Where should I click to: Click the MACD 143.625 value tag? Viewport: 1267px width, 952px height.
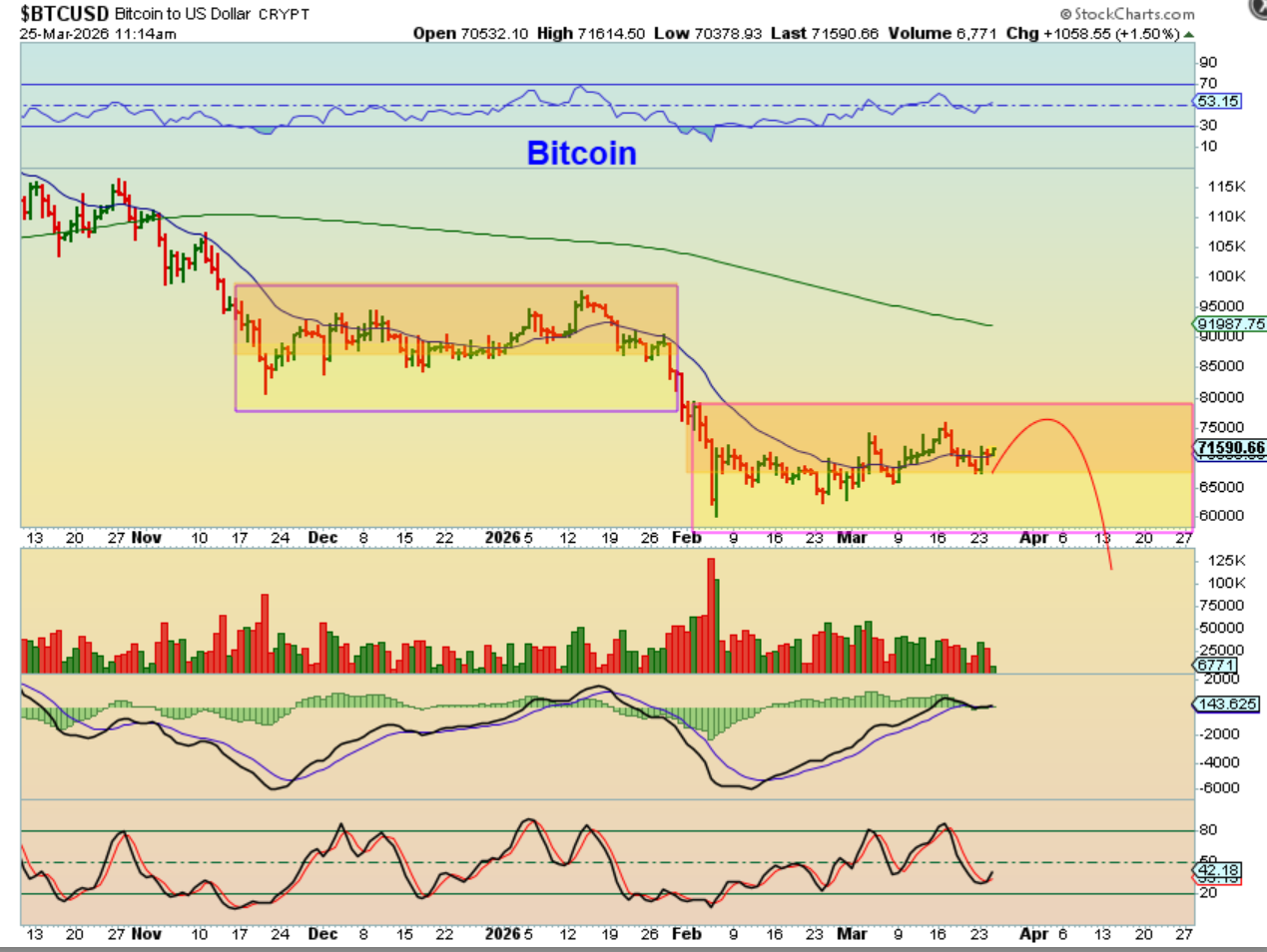click(x=1226, y=704)
